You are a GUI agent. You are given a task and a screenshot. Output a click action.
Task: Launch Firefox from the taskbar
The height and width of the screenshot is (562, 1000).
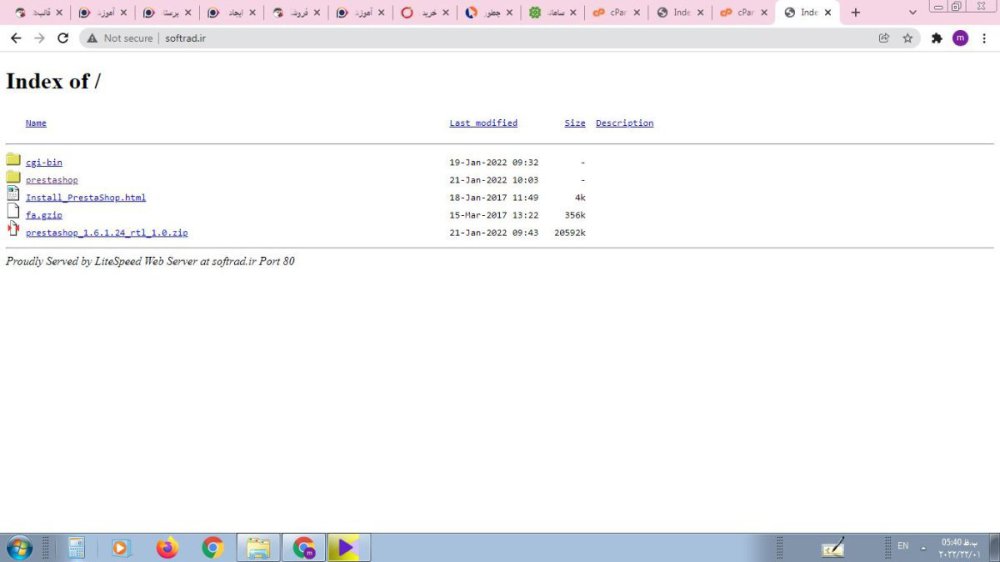[x=167, y=548]
